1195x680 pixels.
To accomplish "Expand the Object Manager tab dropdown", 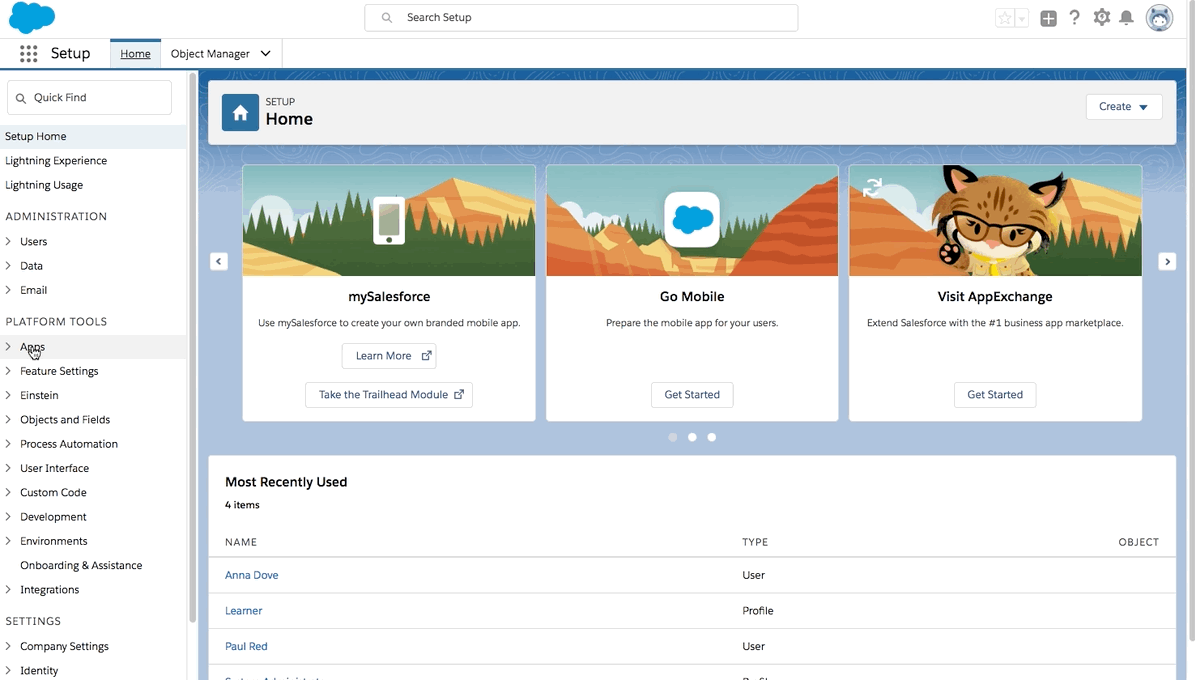I will (266, 54).
